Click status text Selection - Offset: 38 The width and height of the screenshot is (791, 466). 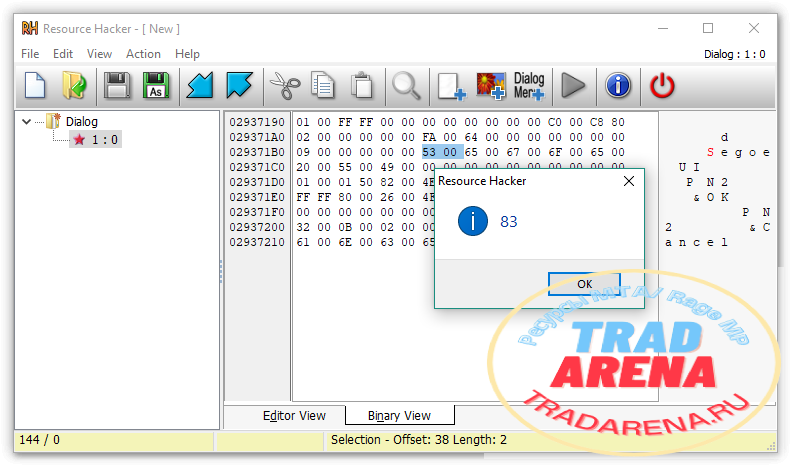(419, 440)
